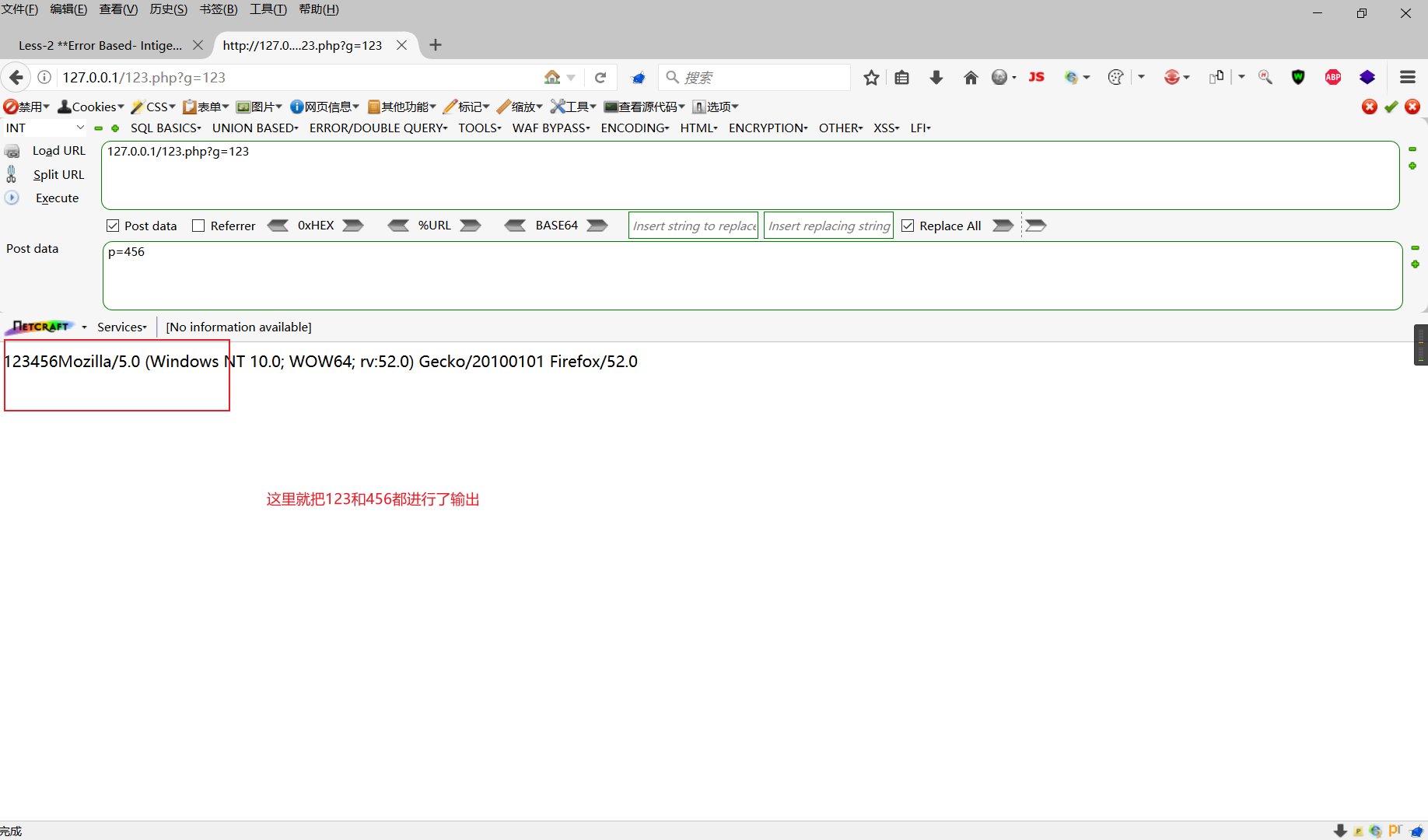
Task: Click the Downloads arrow icon
Action: coord(936,77)
